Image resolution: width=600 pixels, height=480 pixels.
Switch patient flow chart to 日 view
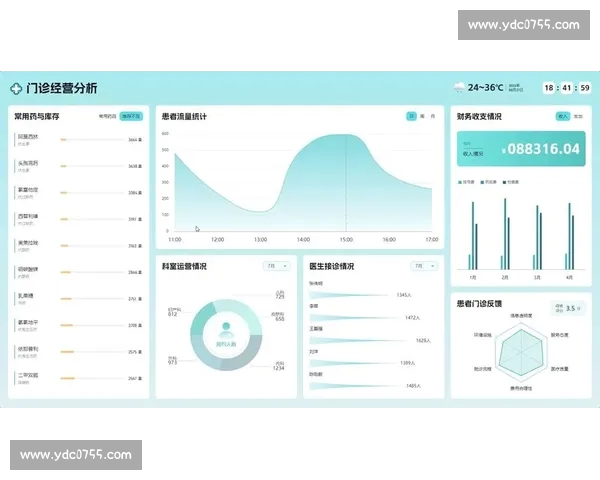[411, 116]
